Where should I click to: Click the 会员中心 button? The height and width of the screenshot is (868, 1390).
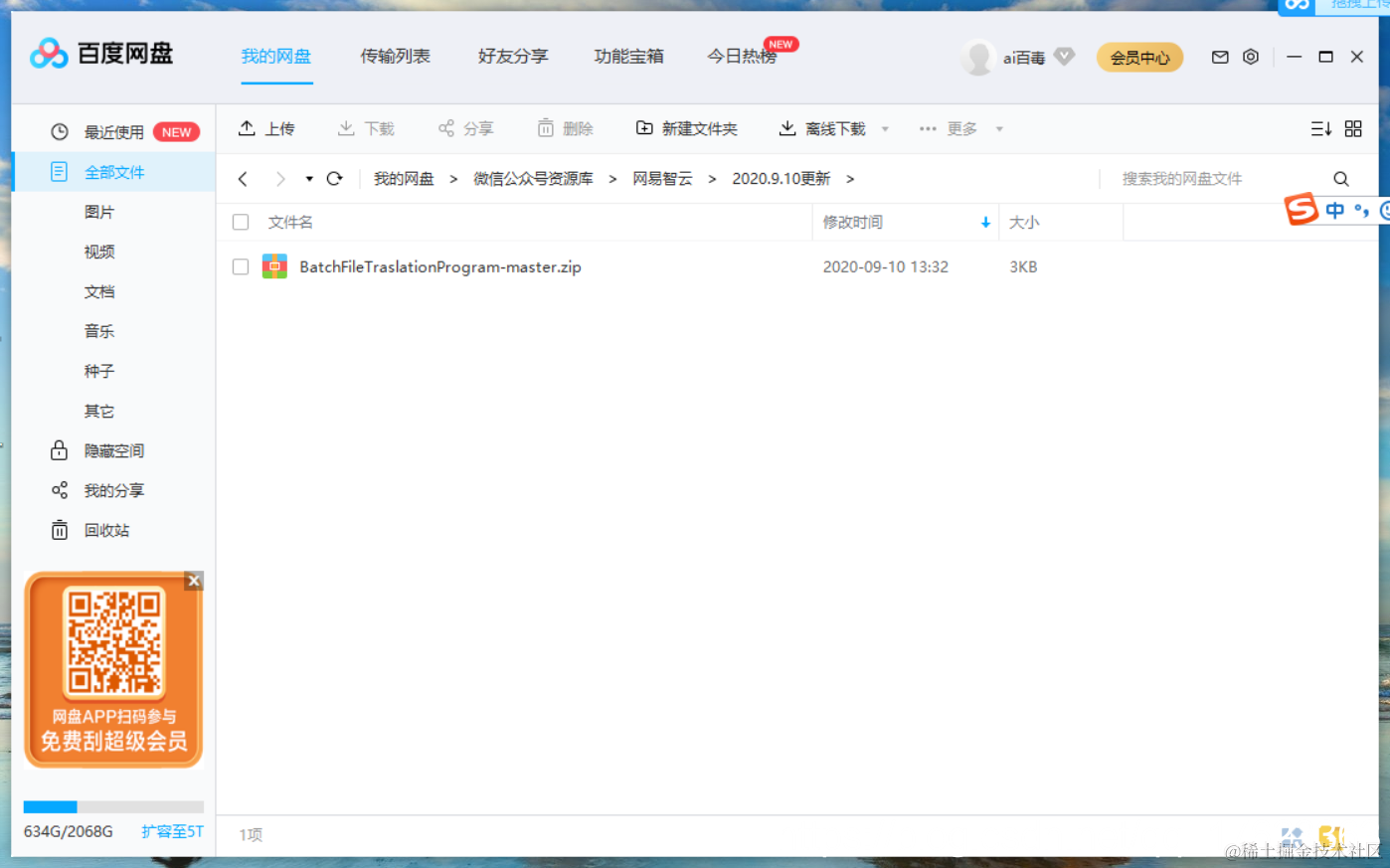click(x=1139, y=57)
